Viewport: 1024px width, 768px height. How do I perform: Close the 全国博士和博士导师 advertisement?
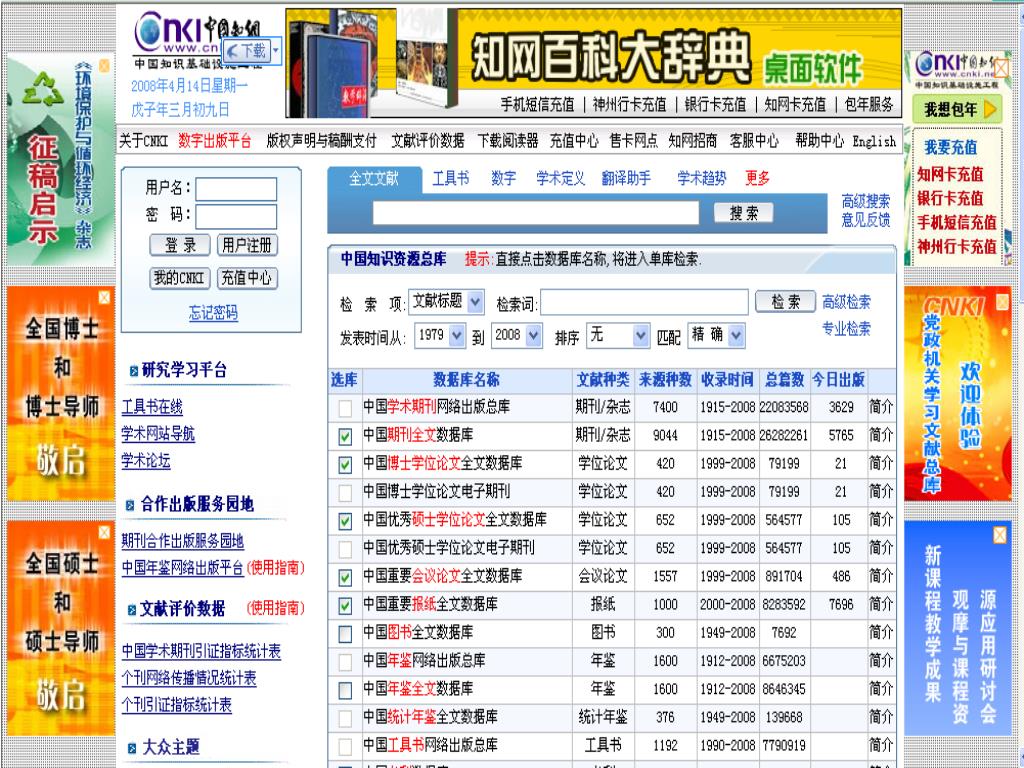point(104,298)
